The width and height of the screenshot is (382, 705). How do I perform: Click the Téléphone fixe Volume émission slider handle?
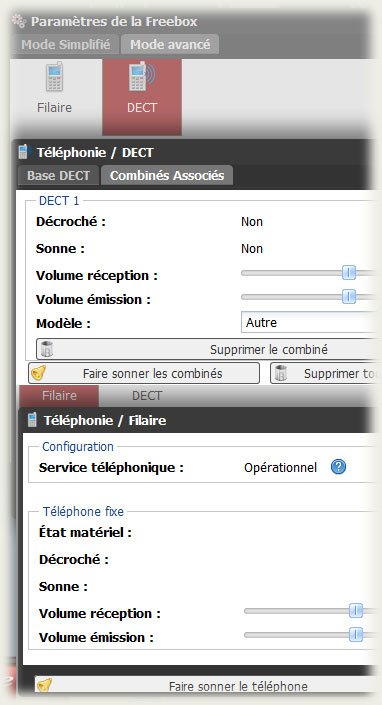coord(356,635)
